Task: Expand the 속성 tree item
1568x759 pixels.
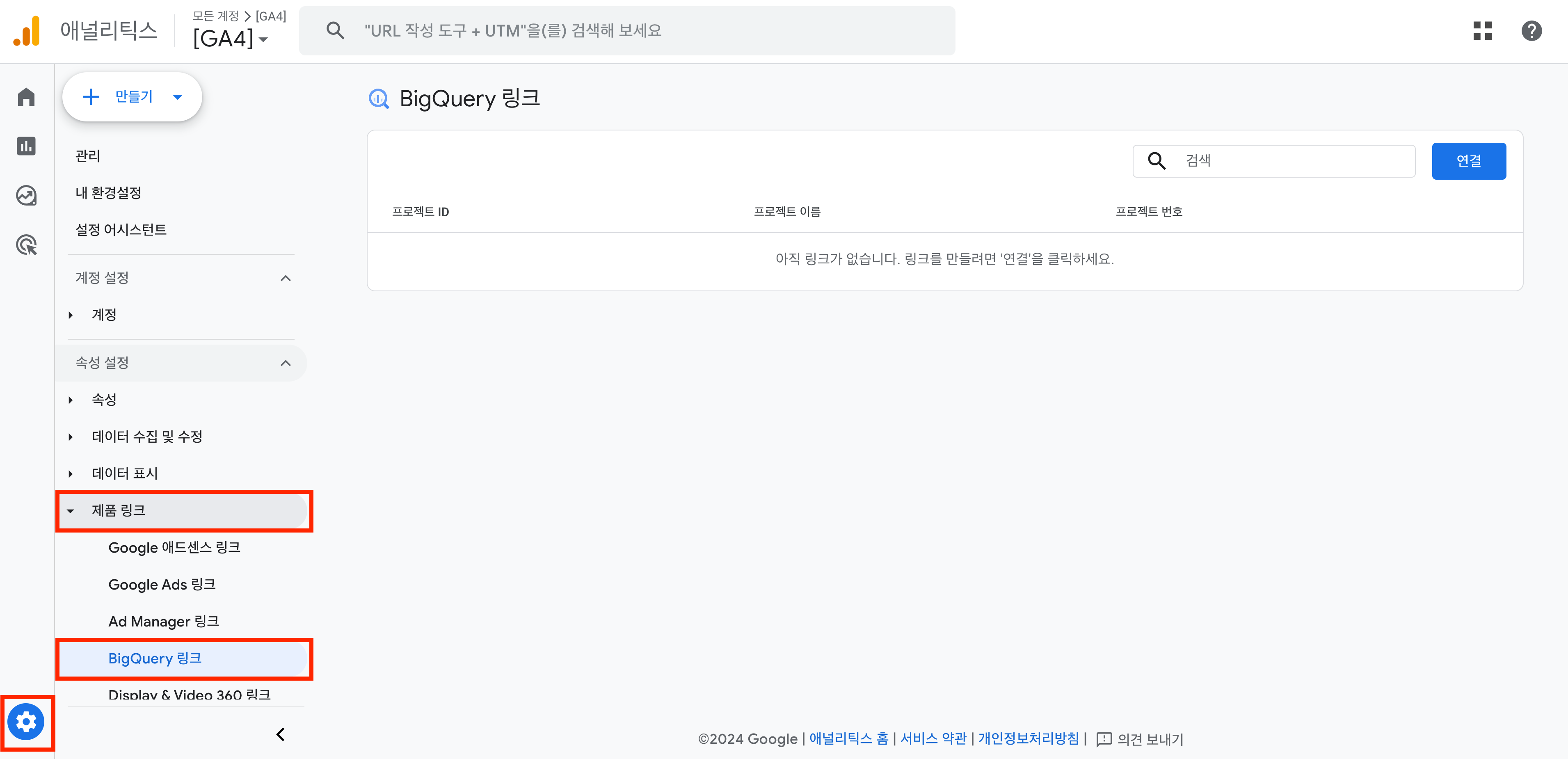Action: [71, 400]
